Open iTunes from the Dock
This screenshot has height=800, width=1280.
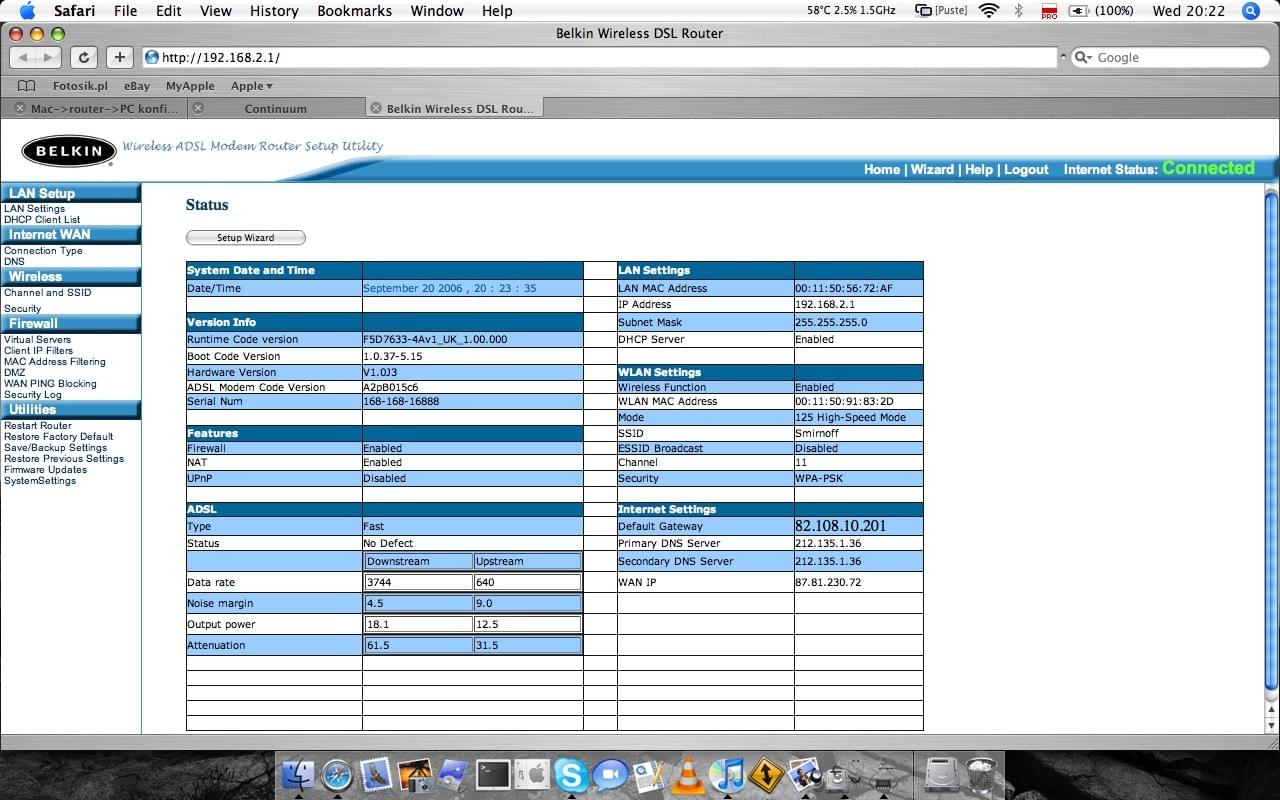[727, 774]
